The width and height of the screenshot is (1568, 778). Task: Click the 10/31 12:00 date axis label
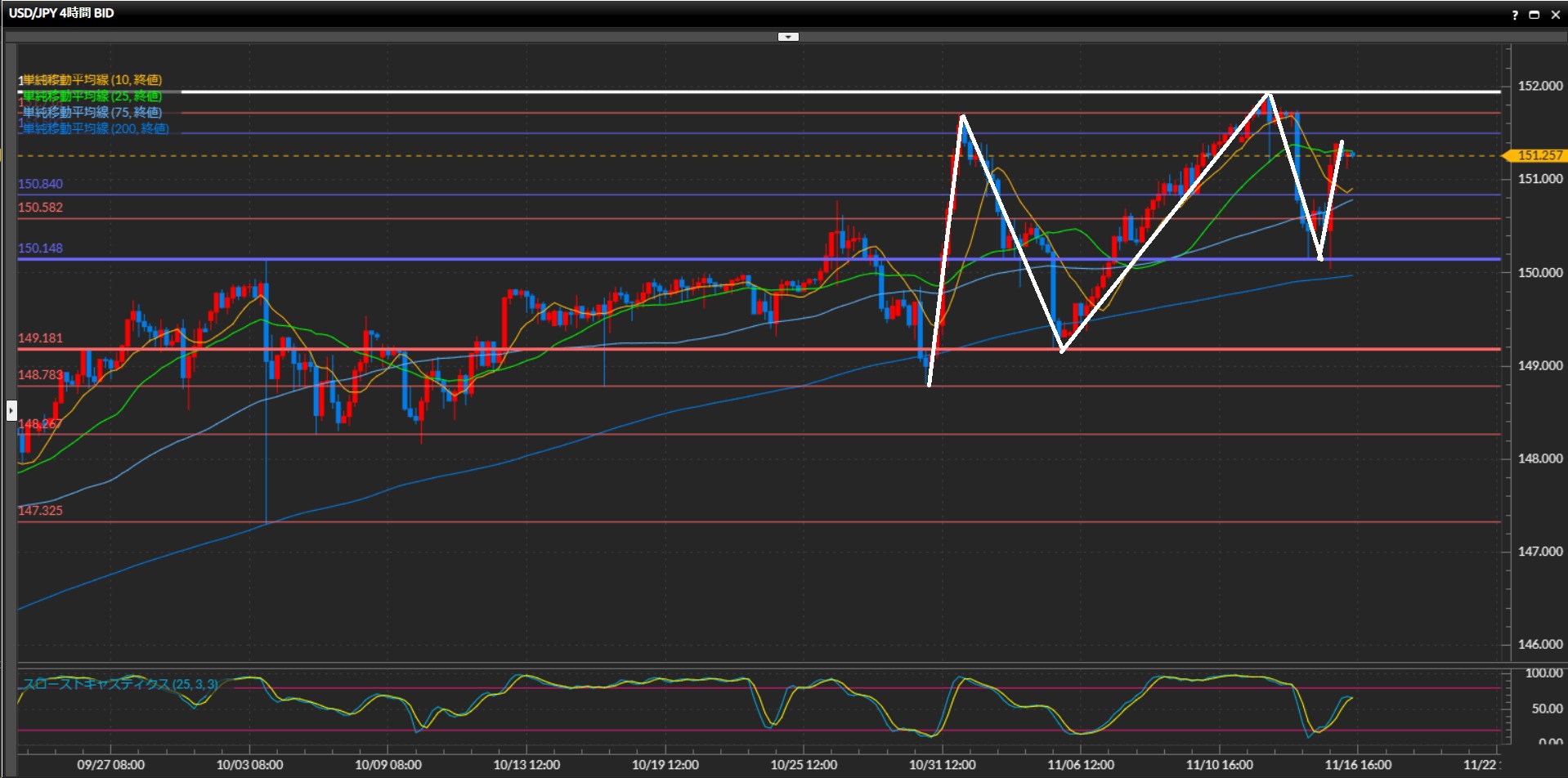[x=942, y=765]
